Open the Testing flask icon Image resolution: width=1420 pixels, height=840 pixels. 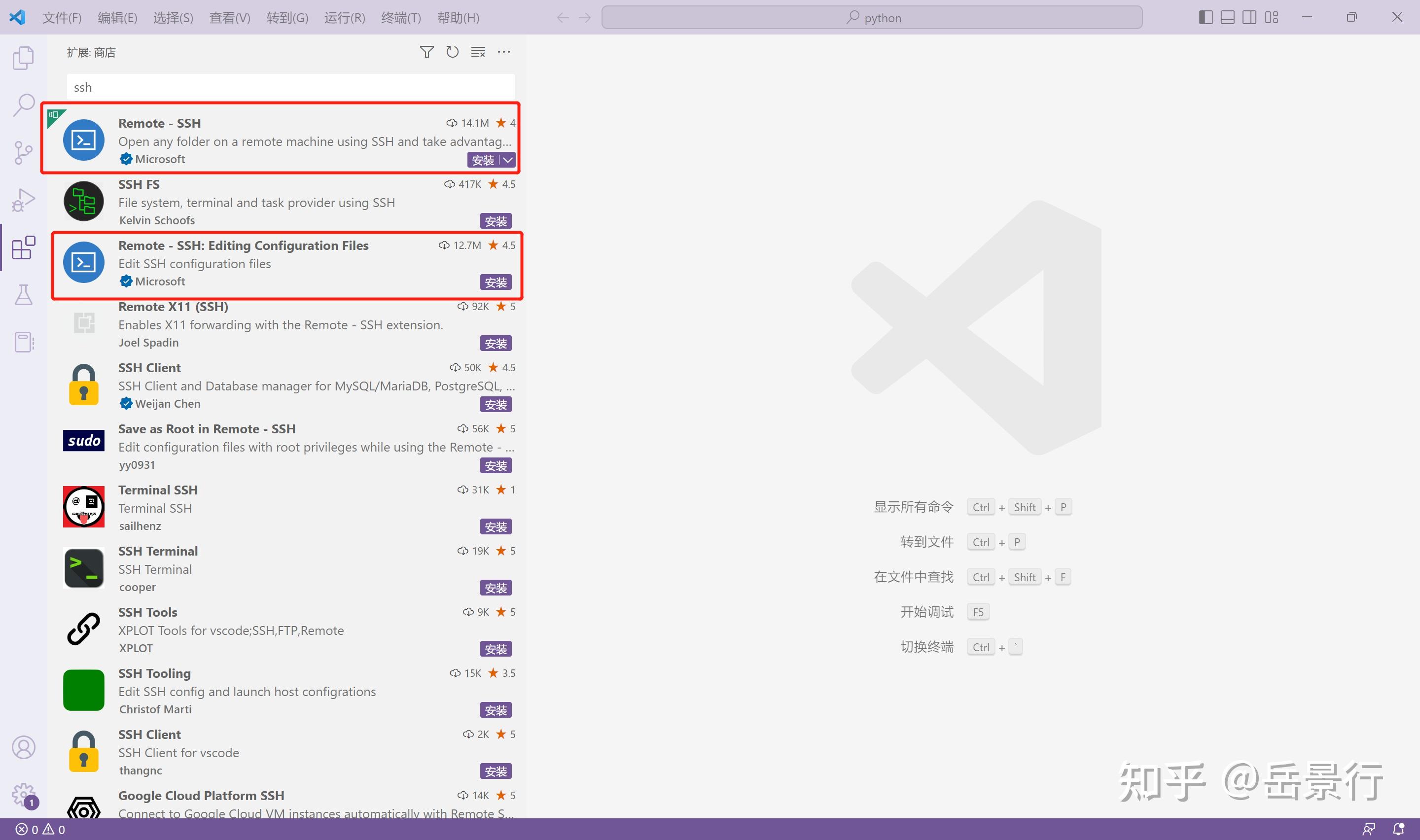point(23,295)
